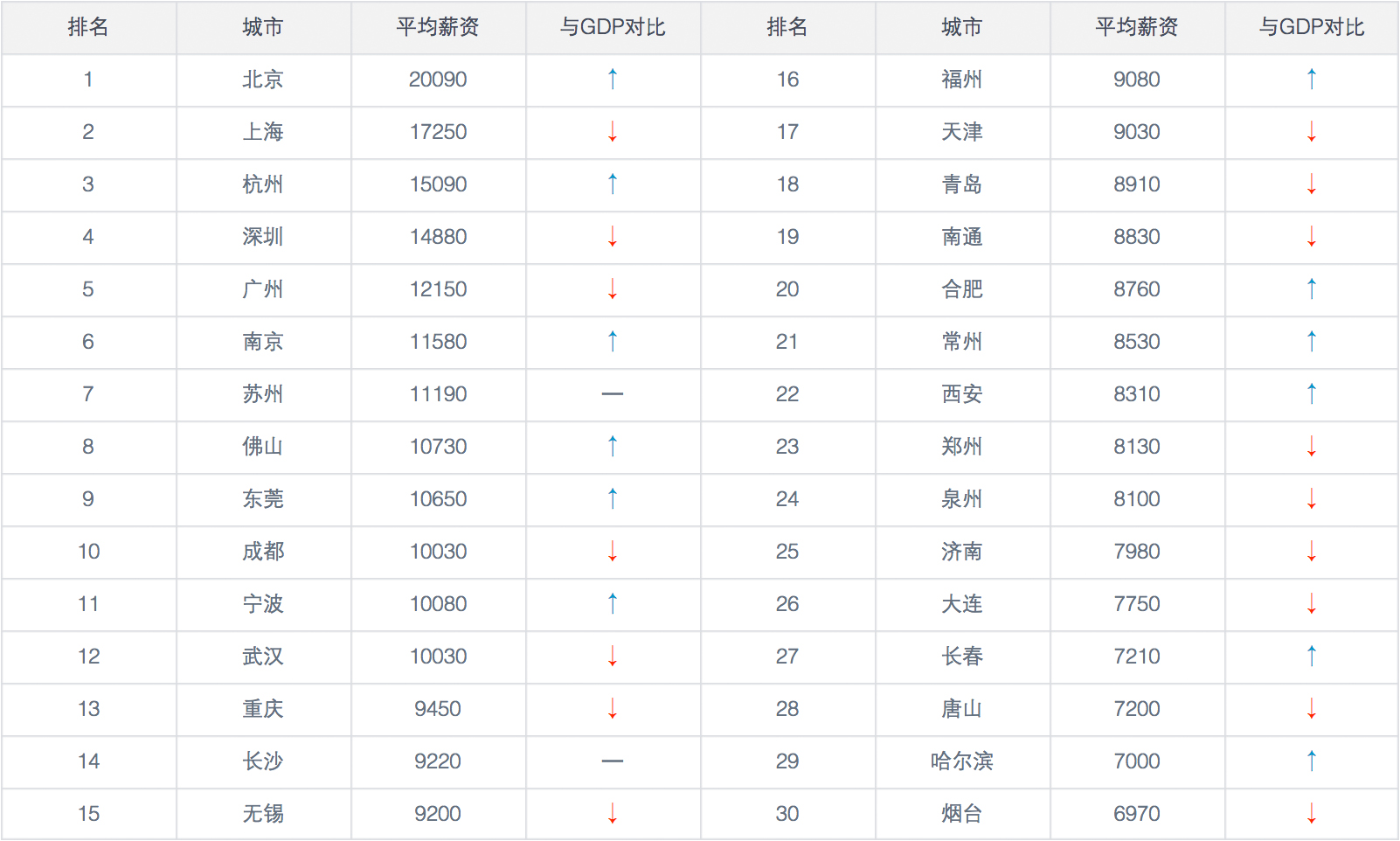Select the city cell 杭州

(263, 184)
